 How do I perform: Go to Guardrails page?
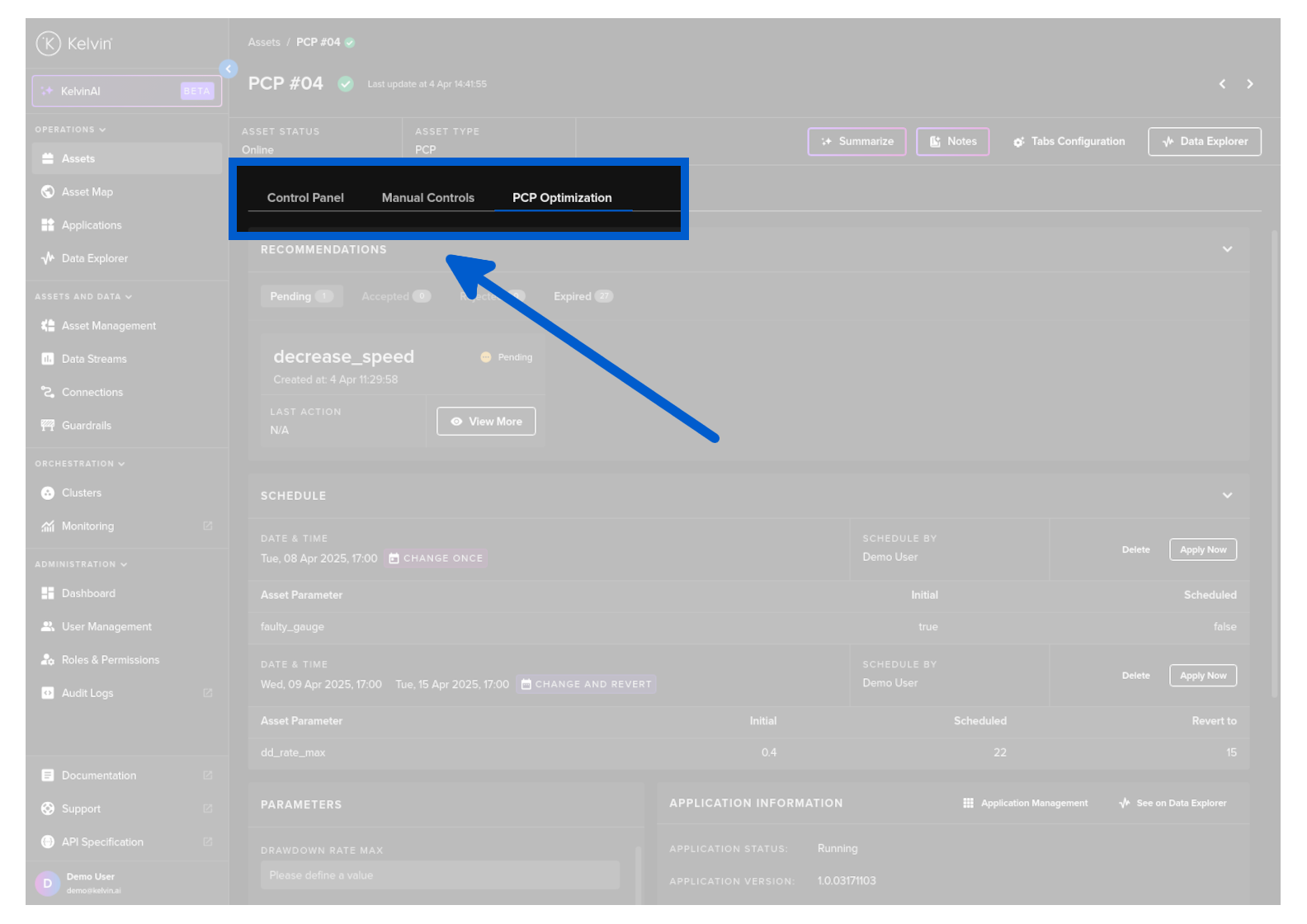point(86,426)
